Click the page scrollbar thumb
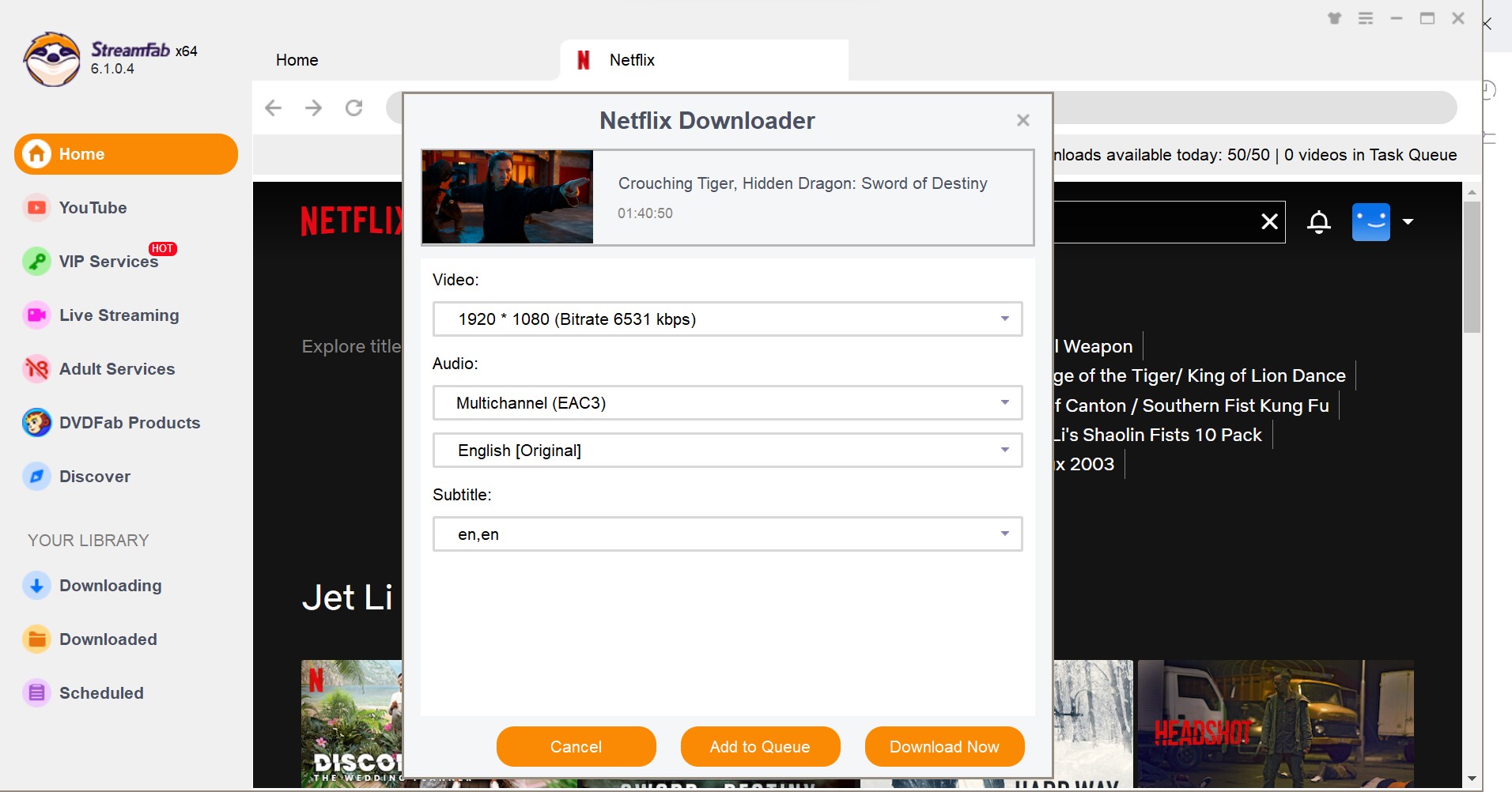This screenshot has height=792, width=1512. click(x=1472, y=267)
